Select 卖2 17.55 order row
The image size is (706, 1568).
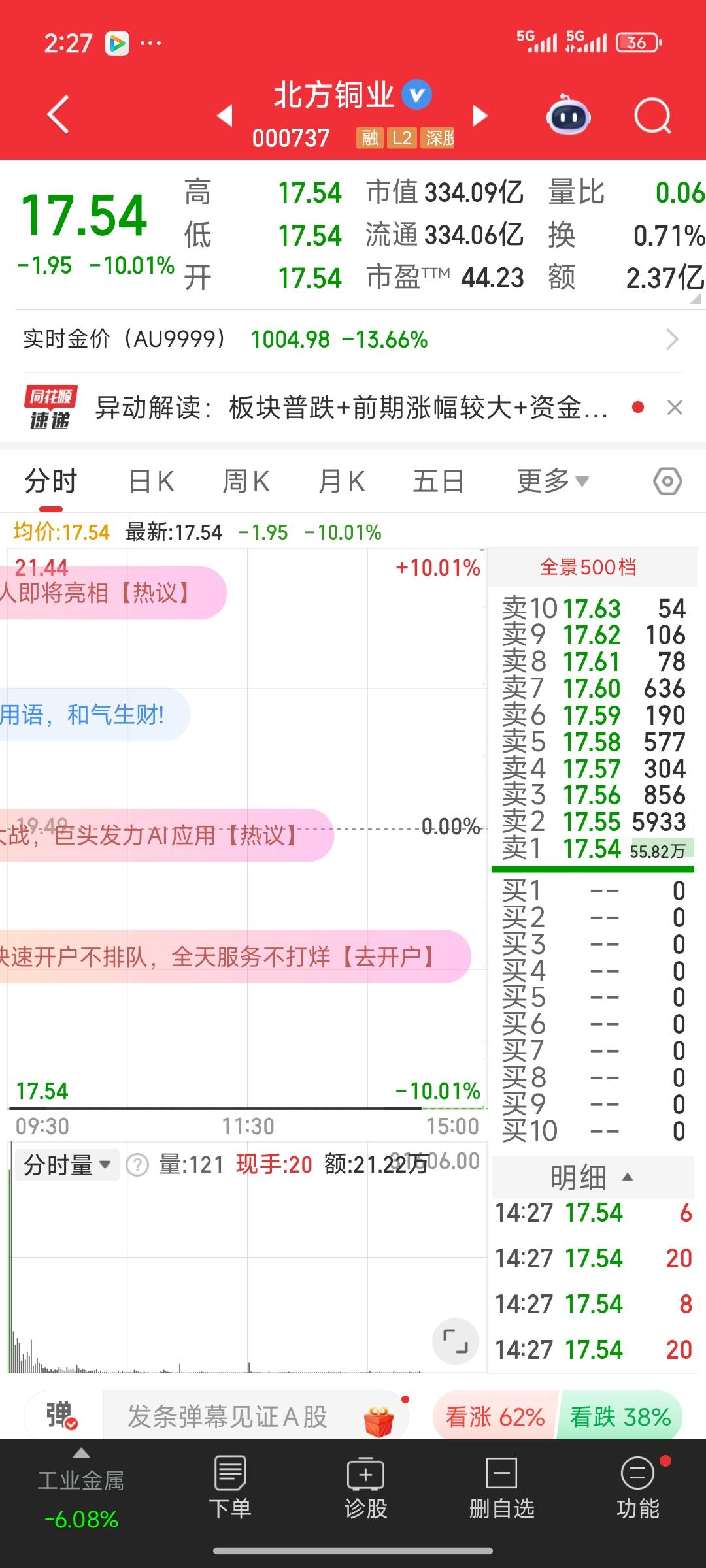point(594,822)
